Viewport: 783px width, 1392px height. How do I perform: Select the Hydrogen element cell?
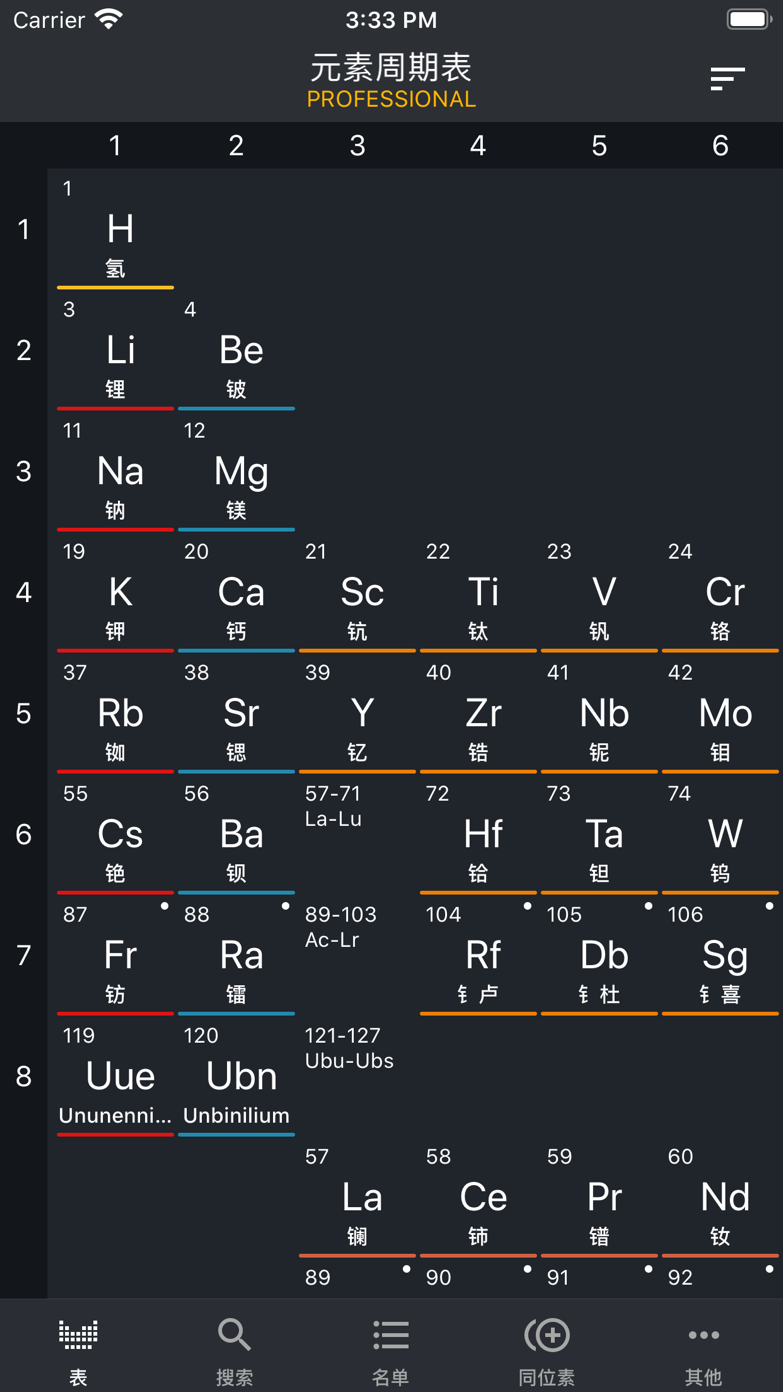pyautogui.click(x=116, y=231)
